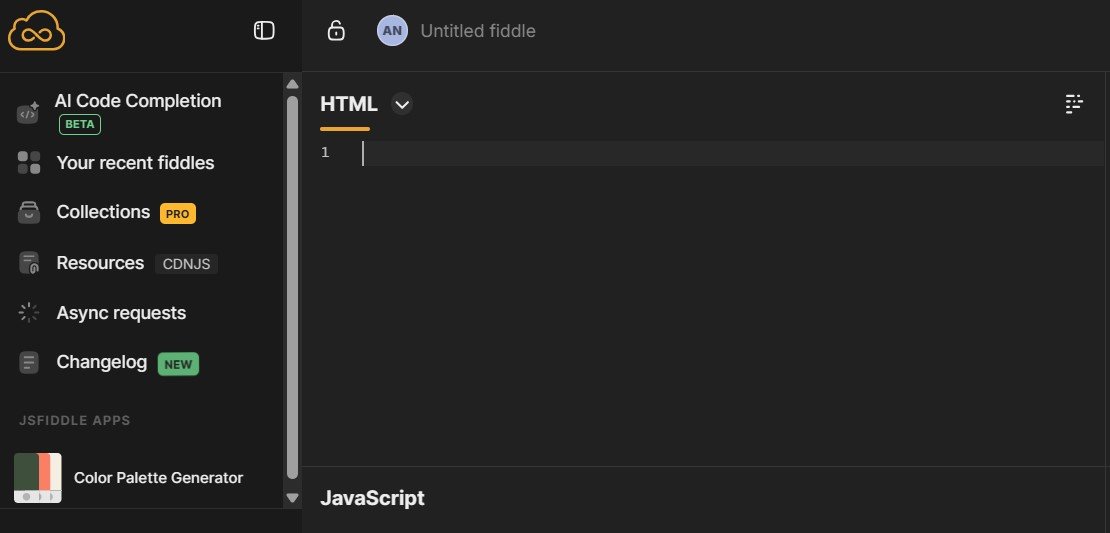Click the tidy code icon
This screenshot has height=533, width=1110.
(x=1074, y=104)
